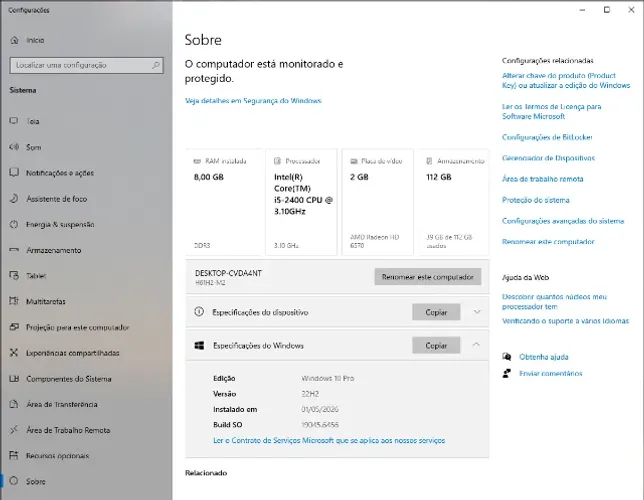Click the Windows 10 Pro edition value
Screen dimensions: 644x500
tap(327, 378)
